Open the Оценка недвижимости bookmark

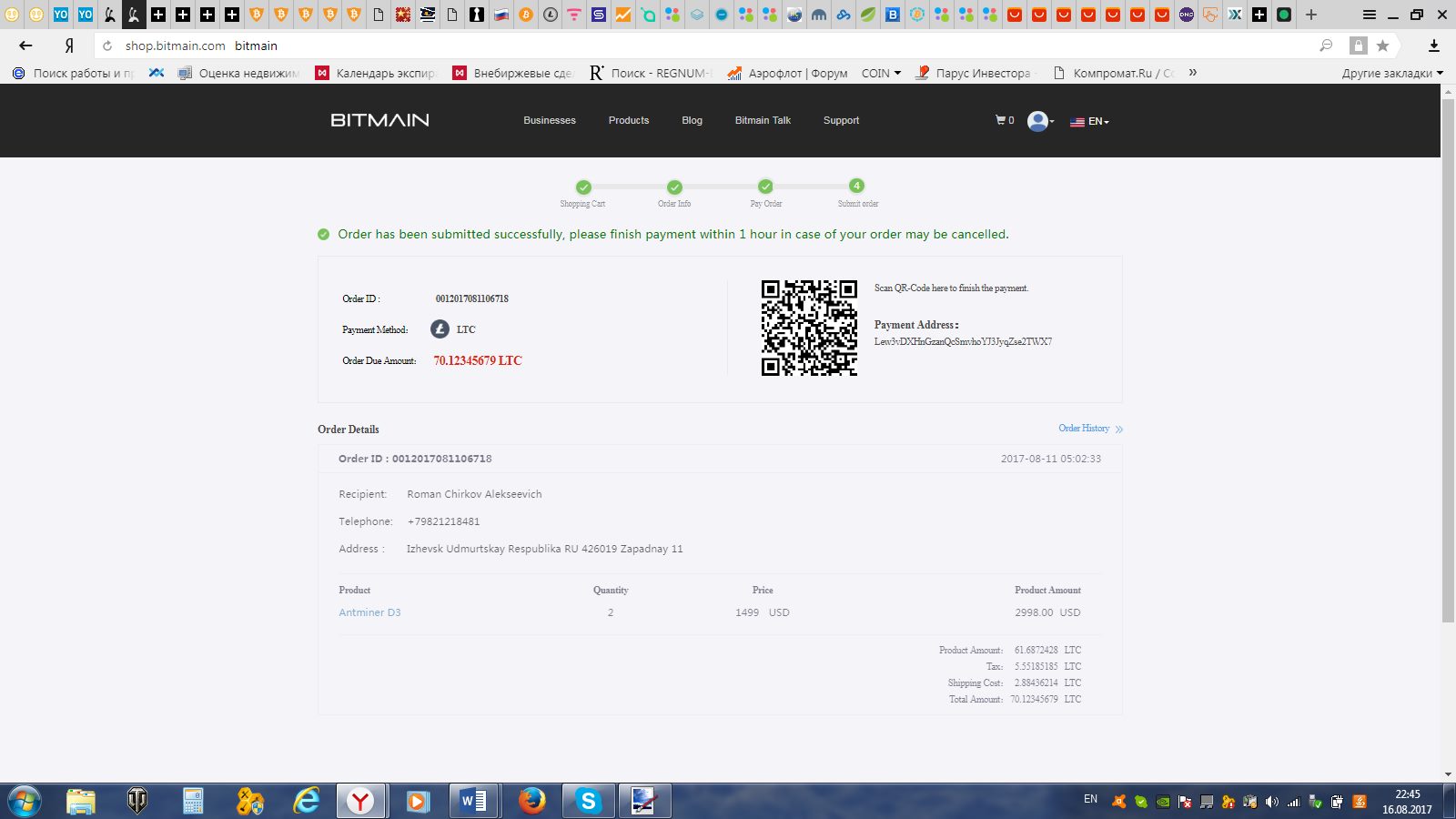pos(238,73)
